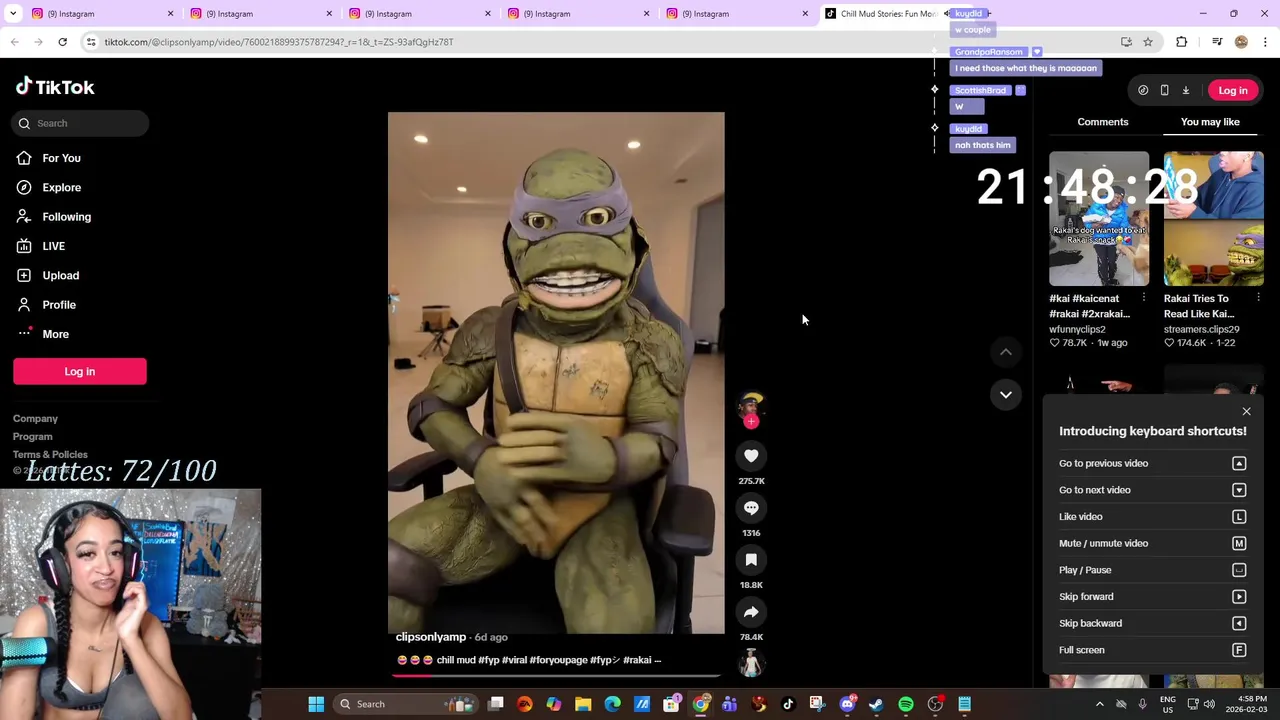Open comments via the speech bubble icon
The height and width of the screenshot is (720, 1280).
[x=751, y=508]
